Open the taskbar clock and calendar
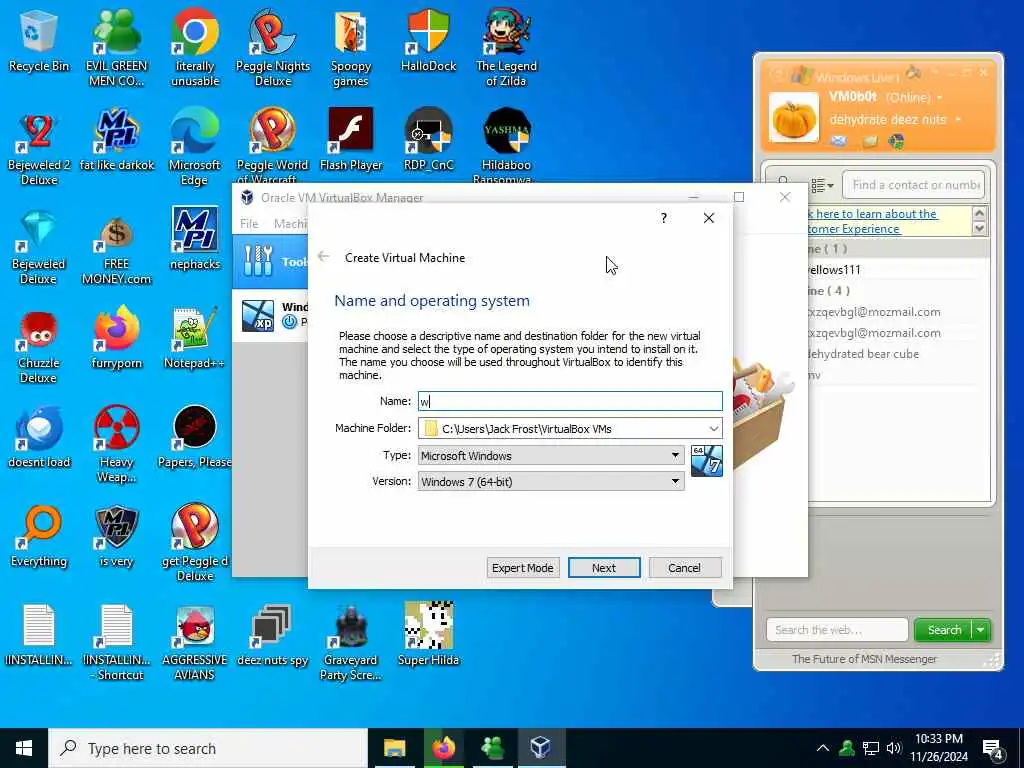Viewport: 1024px width, 768px height. pyautogui.click(x=939, y=748)
